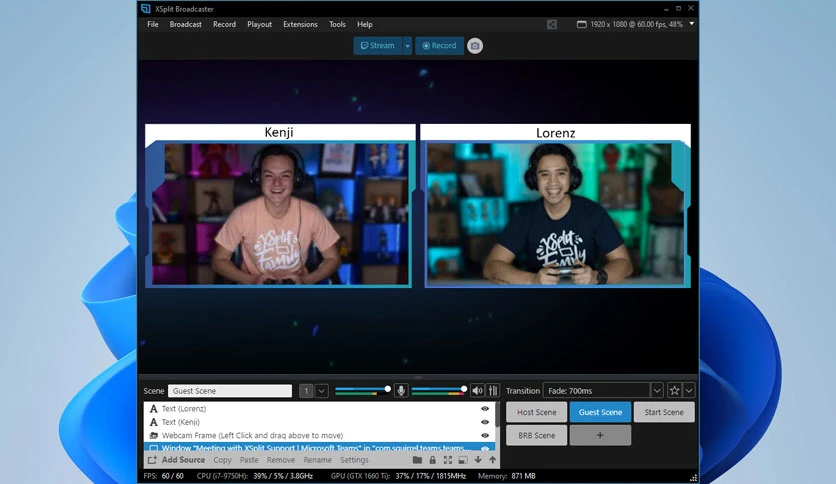
Task: Click the microphone volume slider
Action: point(363,390)
